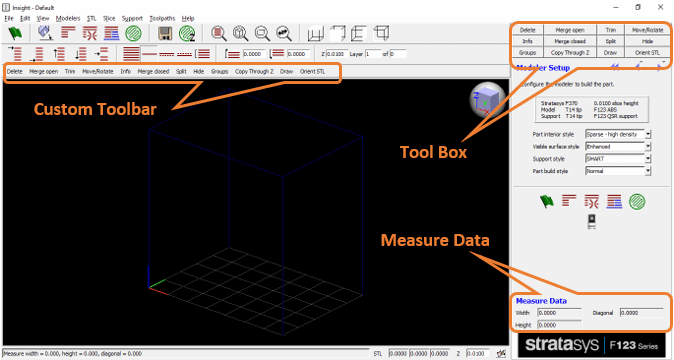Select the highlighted top-view box icon
Image resolution: width=674 pixels, height=360 pixels.
click(x=337, y=33)
